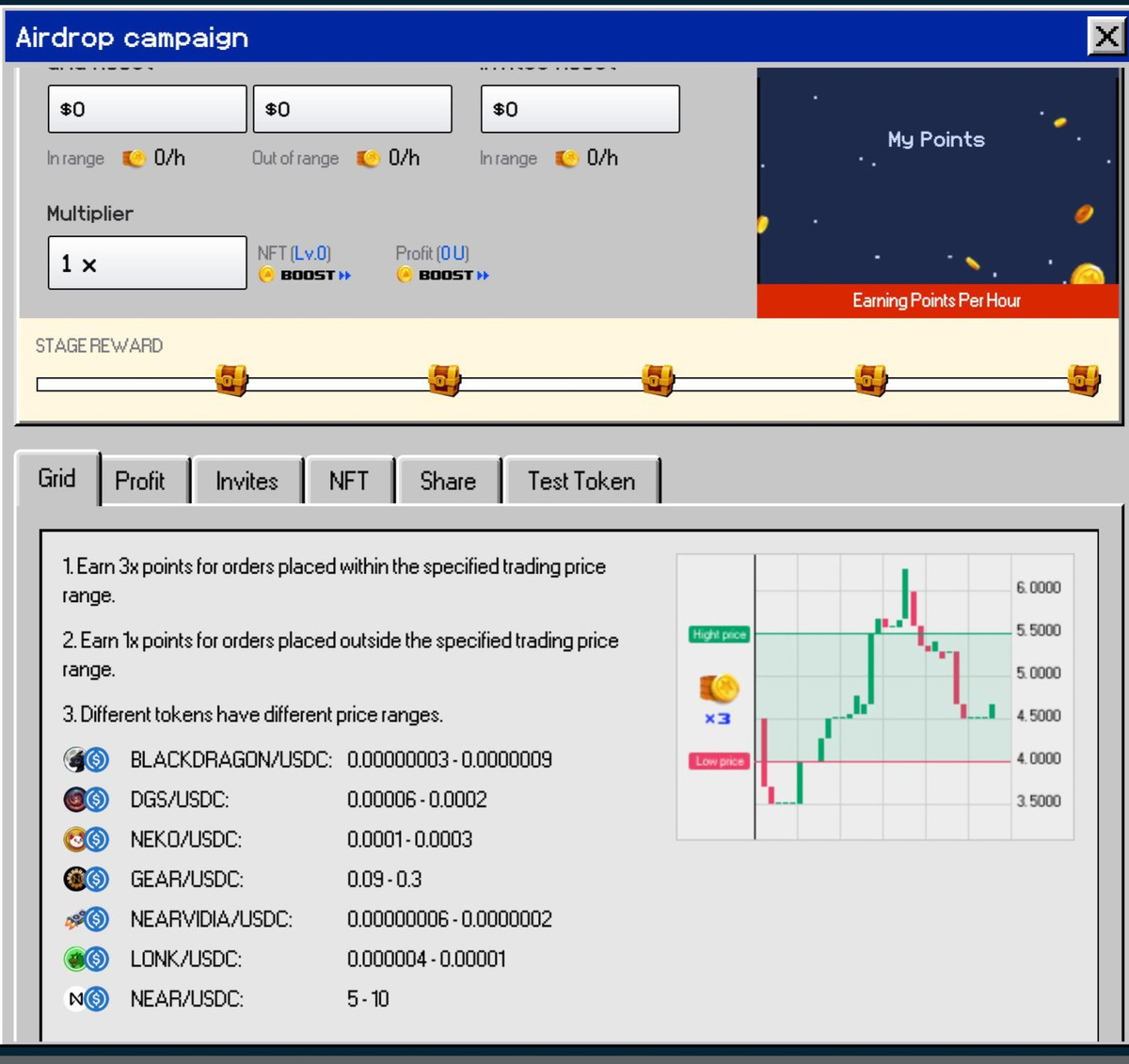The height and width of the screenshot is (1064, 1129).
Task: Click the GEAR/USDC token pair icon
Action: tap(87, 879)
